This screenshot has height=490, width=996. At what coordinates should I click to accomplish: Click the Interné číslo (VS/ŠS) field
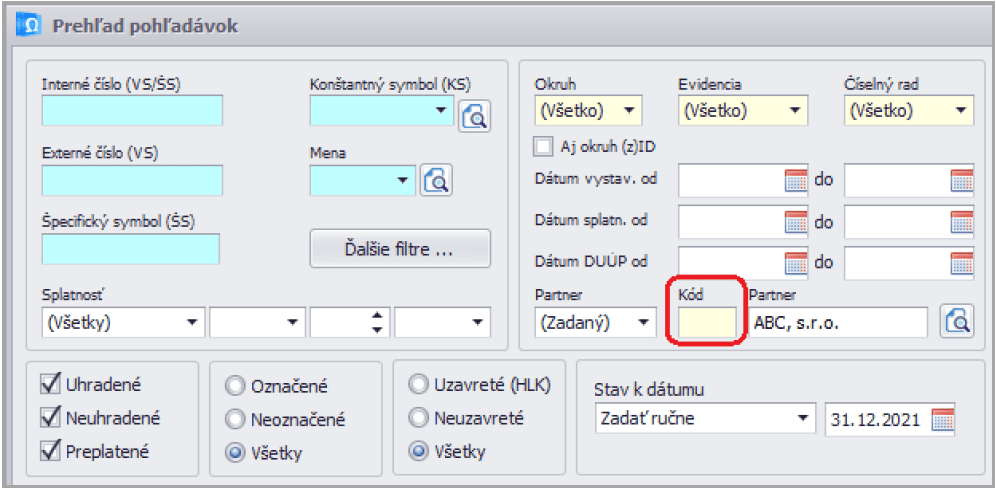pos(132,110)
